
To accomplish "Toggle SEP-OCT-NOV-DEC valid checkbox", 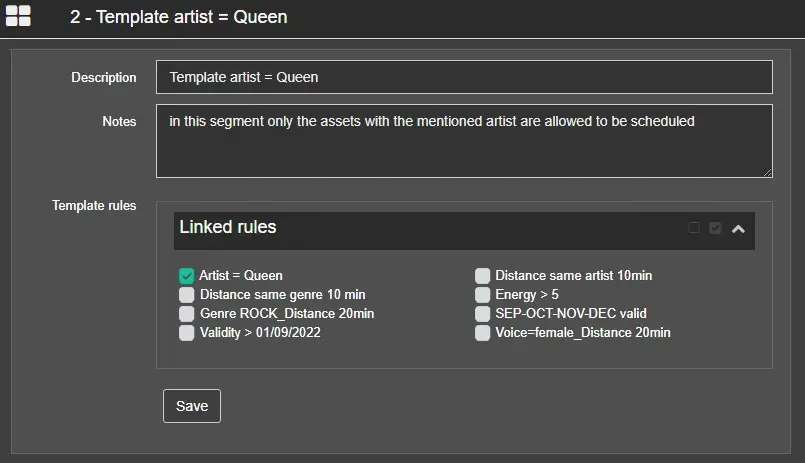I will click(483, 314).
